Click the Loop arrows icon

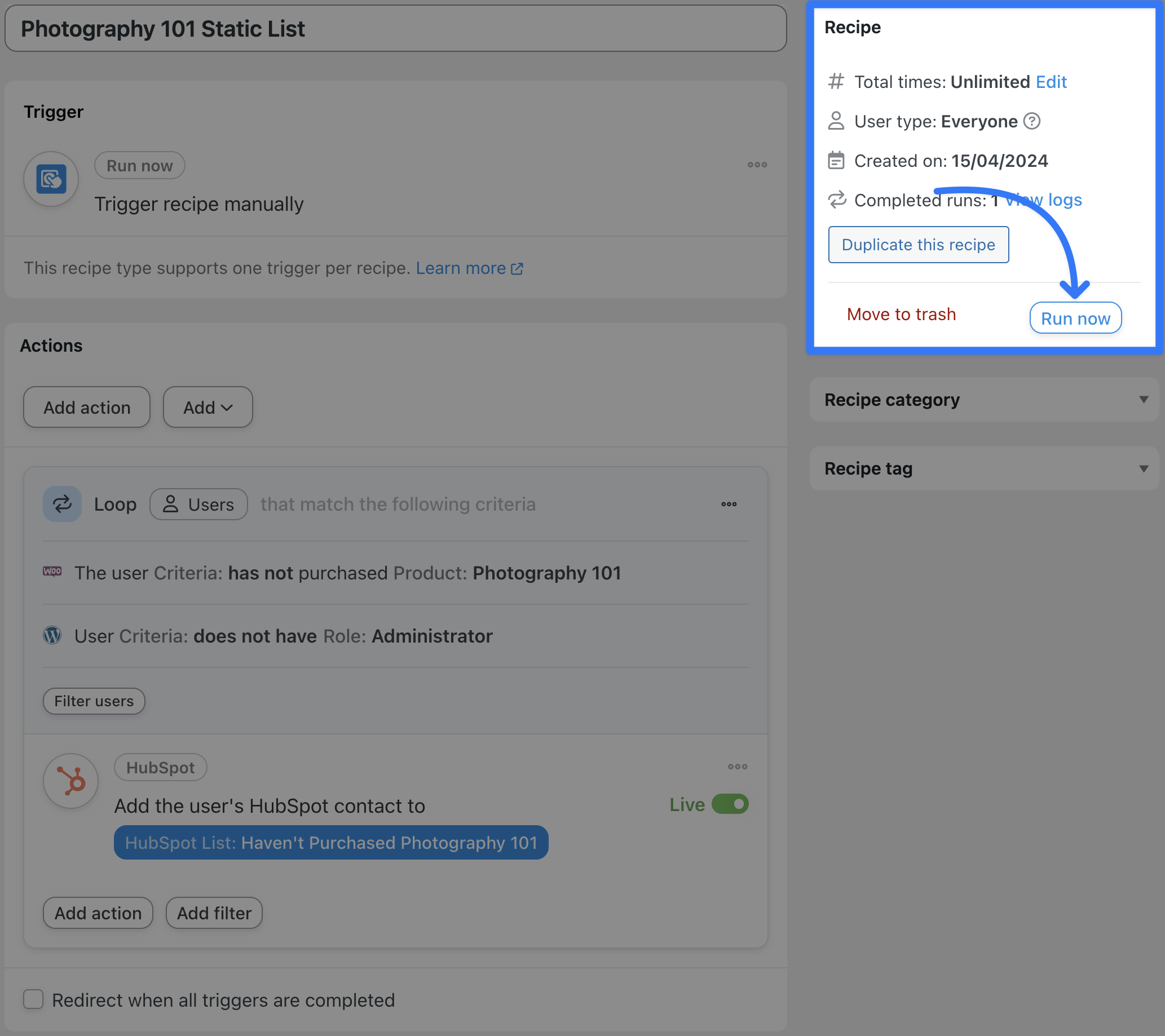tap(62, 504)
